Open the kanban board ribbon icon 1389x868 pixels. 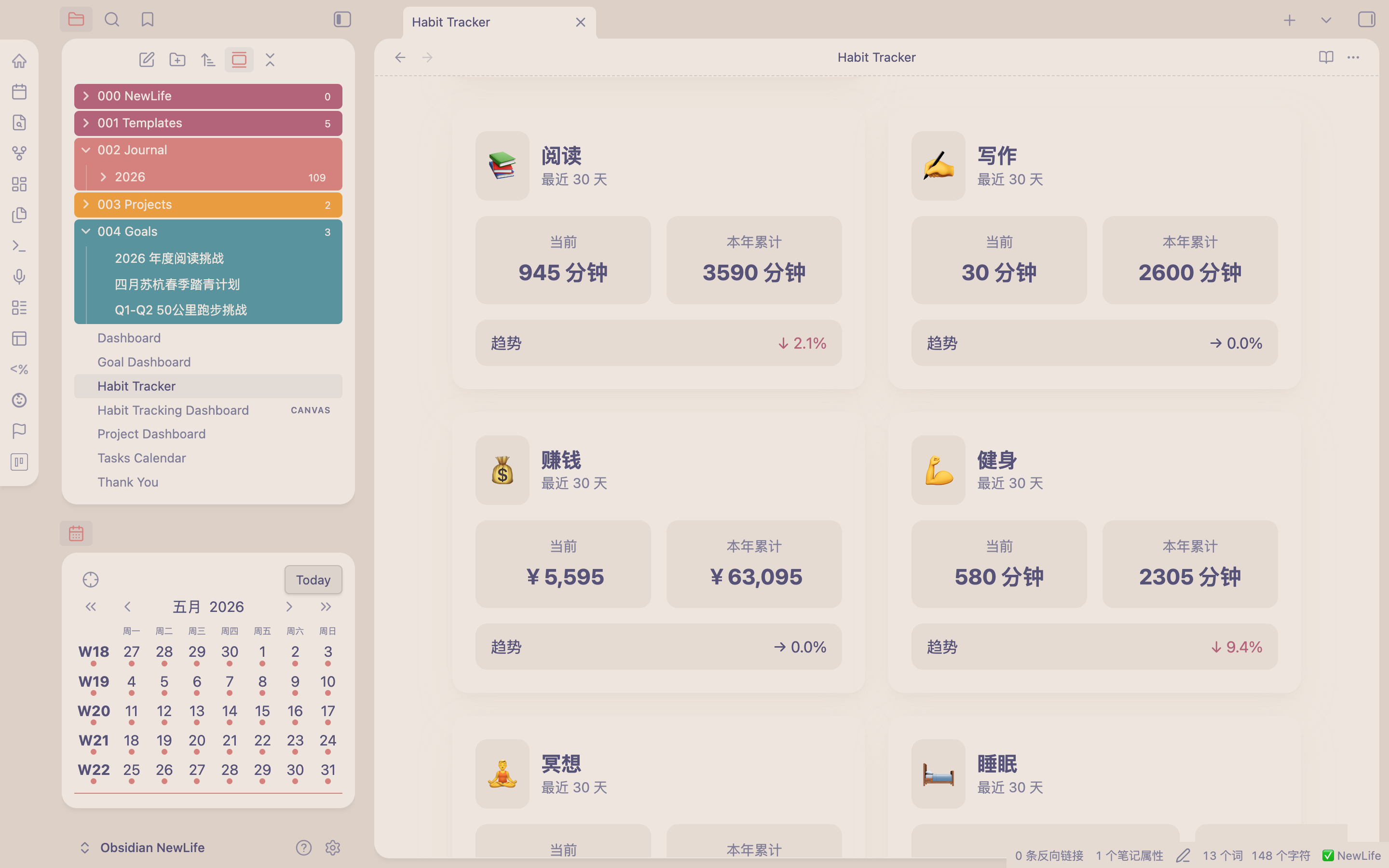pos(19,462)
